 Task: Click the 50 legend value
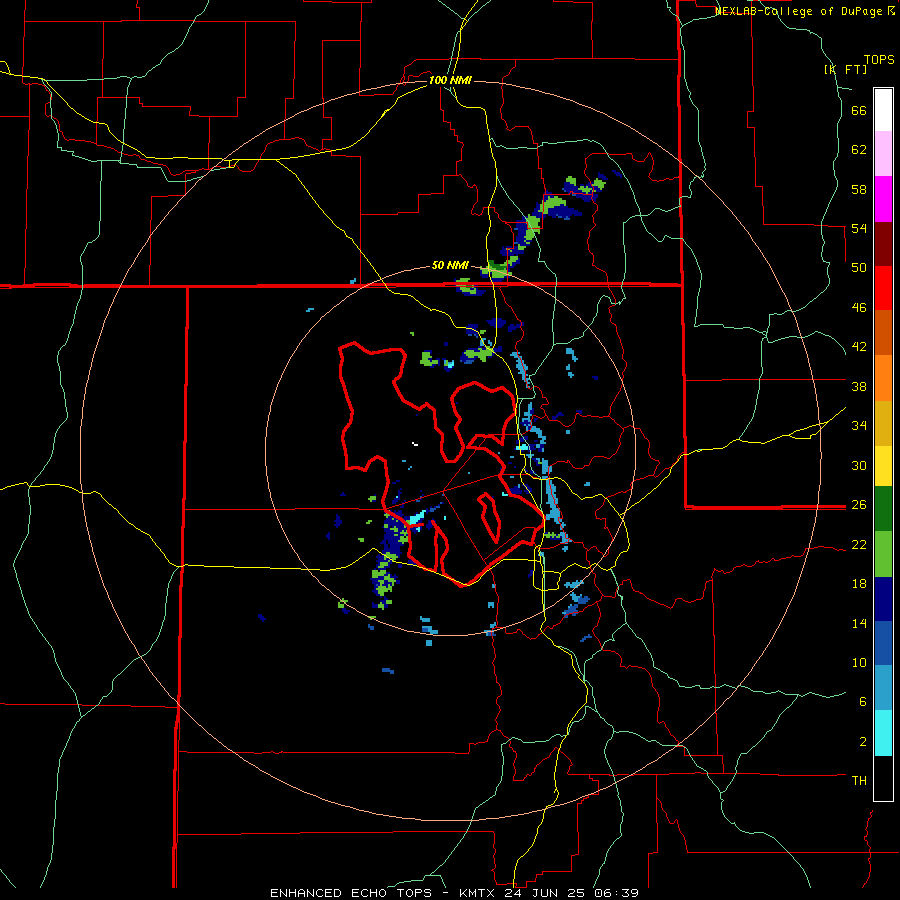click(x=859, y=267)
